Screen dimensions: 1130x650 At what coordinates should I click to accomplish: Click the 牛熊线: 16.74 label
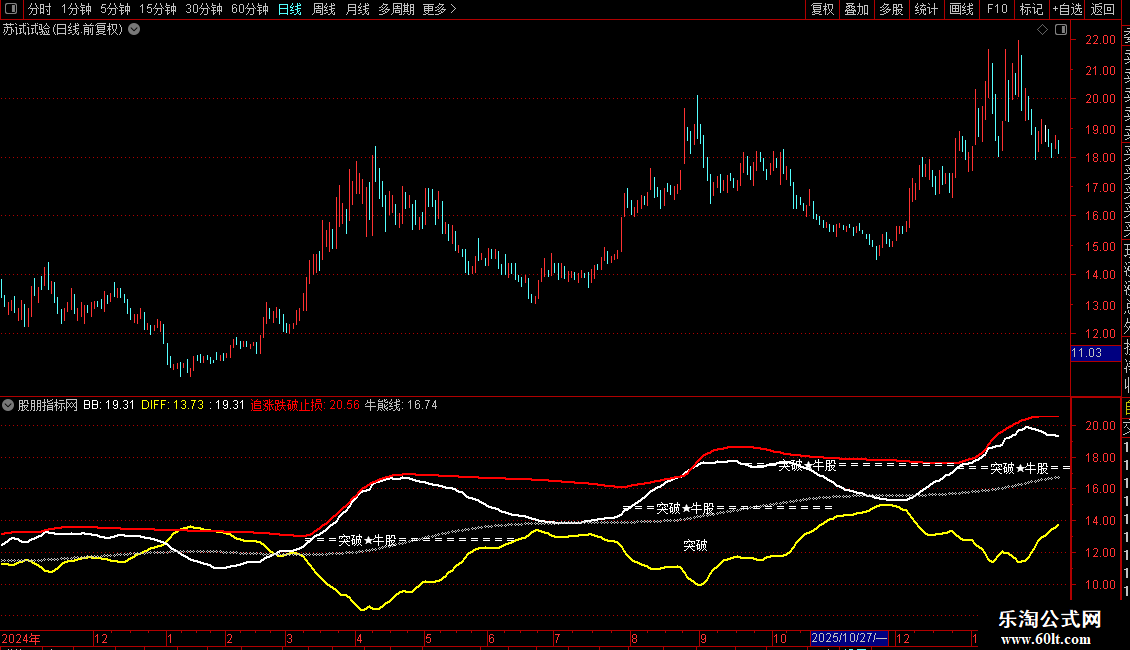click(401, 405)
